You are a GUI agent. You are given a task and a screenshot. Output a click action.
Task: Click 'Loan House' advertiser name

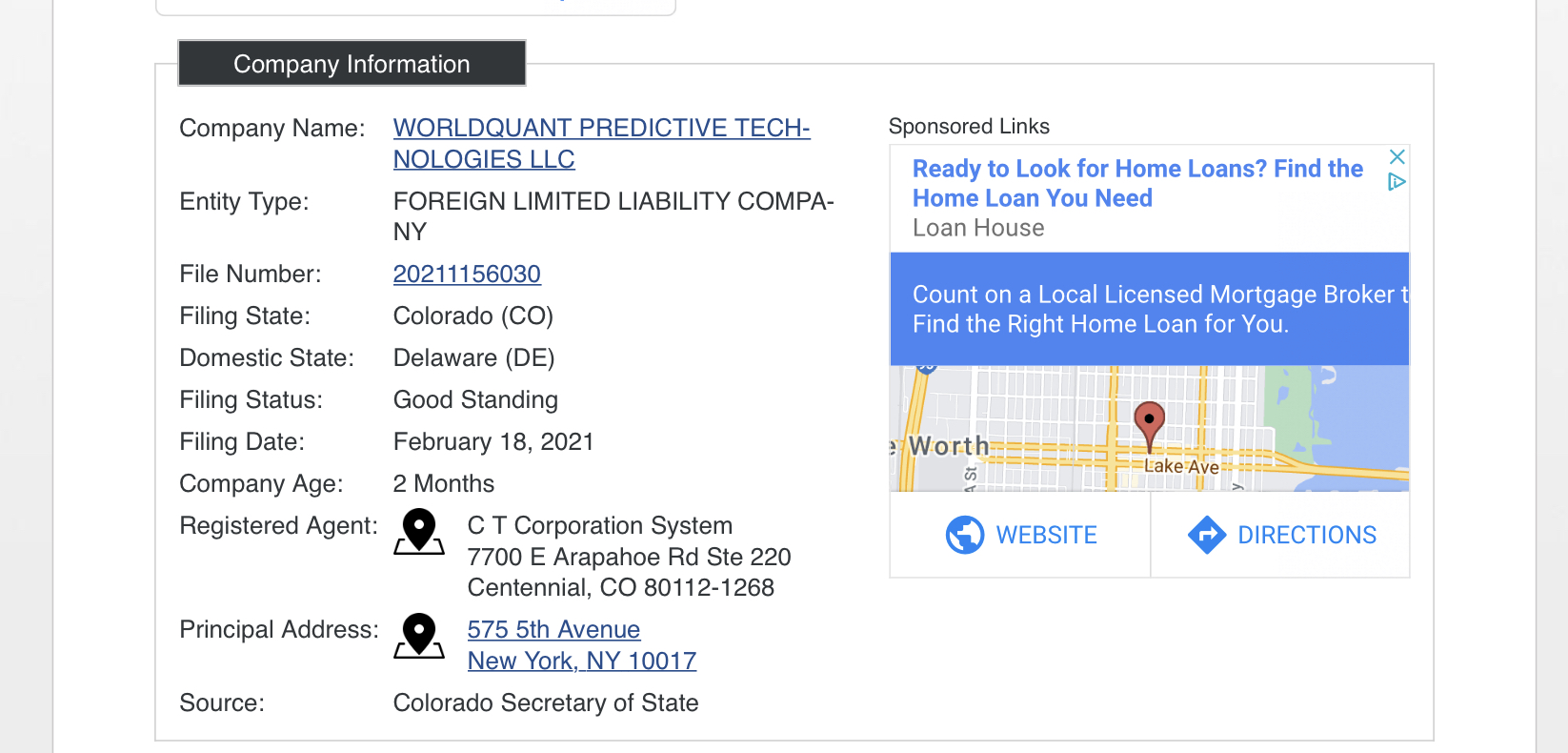pyautogui.click(x=978, y=228)
